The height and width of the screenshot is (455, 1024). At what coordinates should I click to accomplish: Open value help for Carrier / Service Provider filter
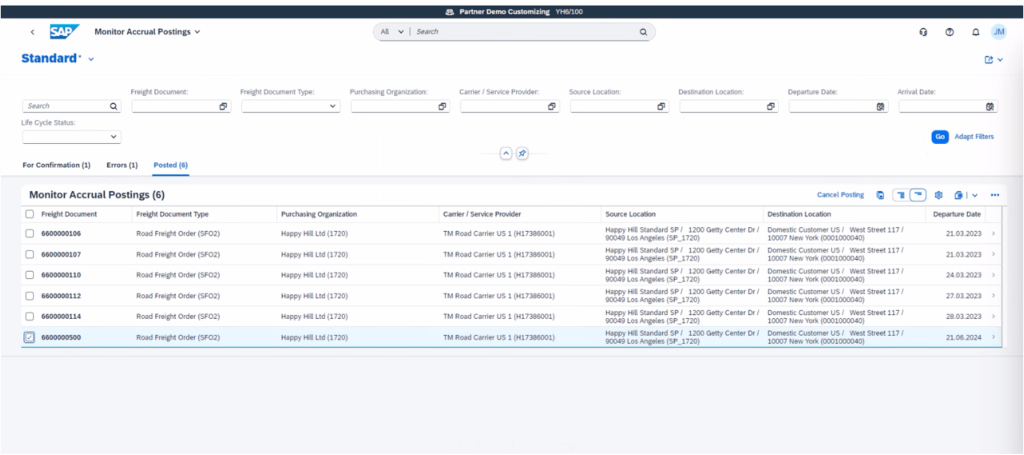pos(552,106)
